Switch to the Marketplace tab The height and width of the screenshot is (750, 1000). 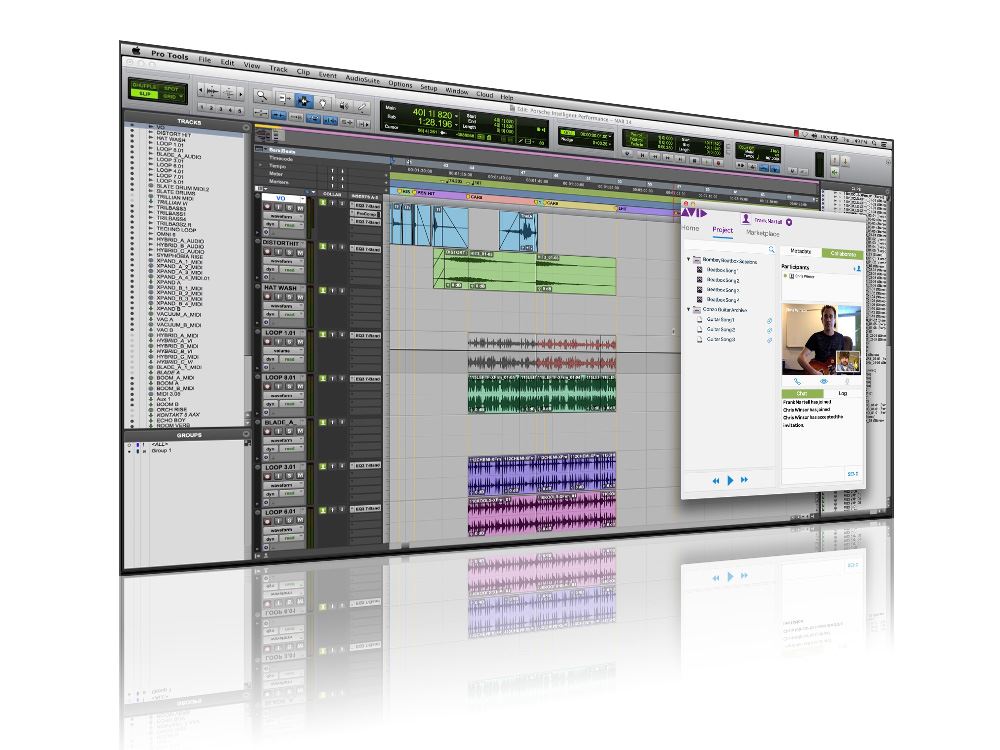coord(763,233)
